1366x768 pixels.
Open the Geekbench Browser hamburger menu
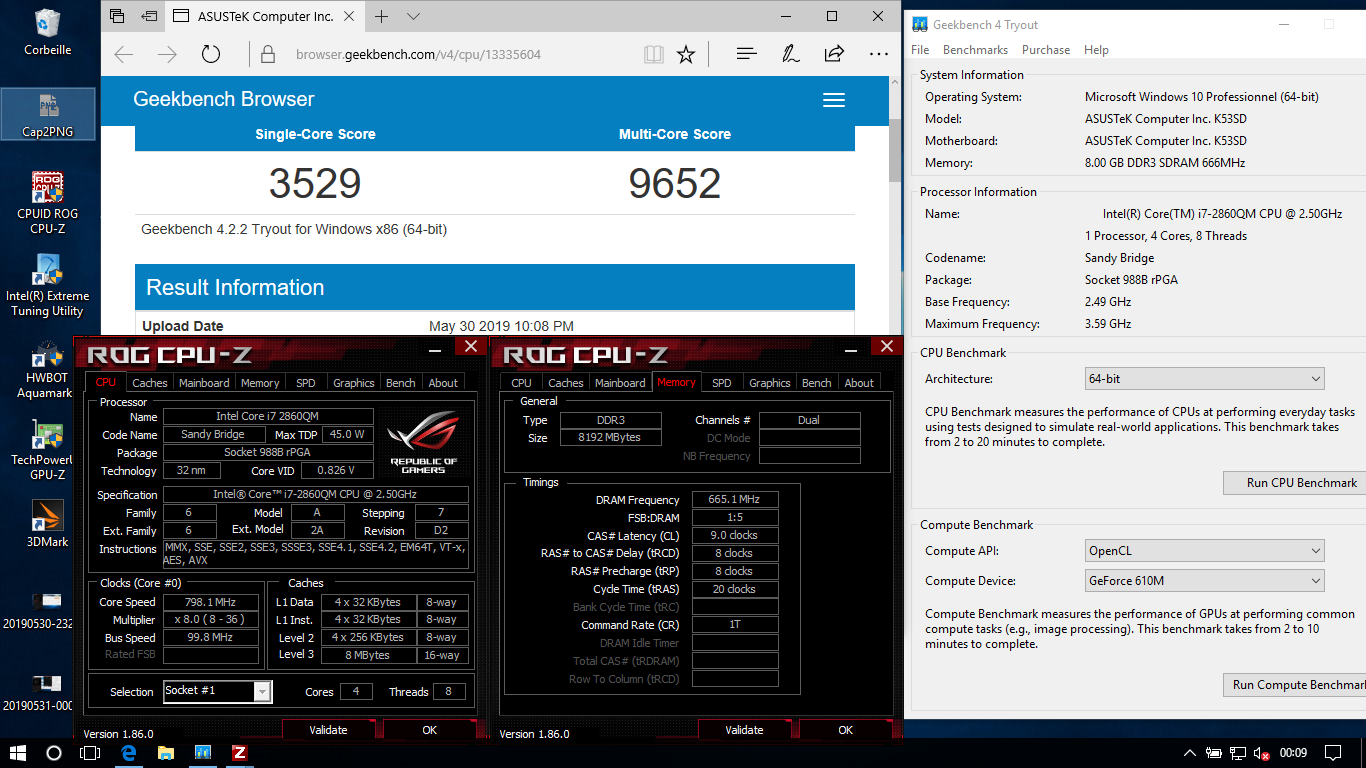[834, 99]
